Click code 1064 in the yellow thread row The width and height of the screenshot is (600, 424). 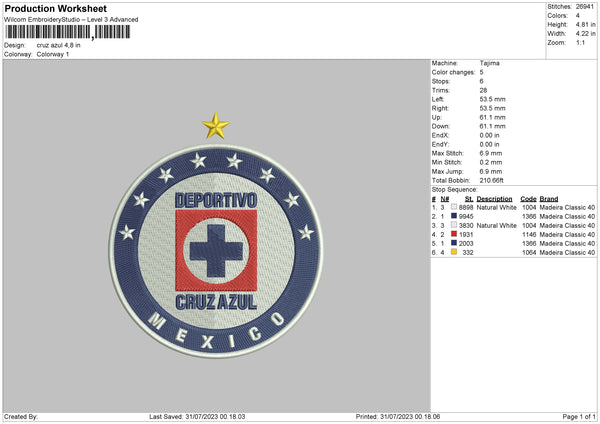point(529,252)
